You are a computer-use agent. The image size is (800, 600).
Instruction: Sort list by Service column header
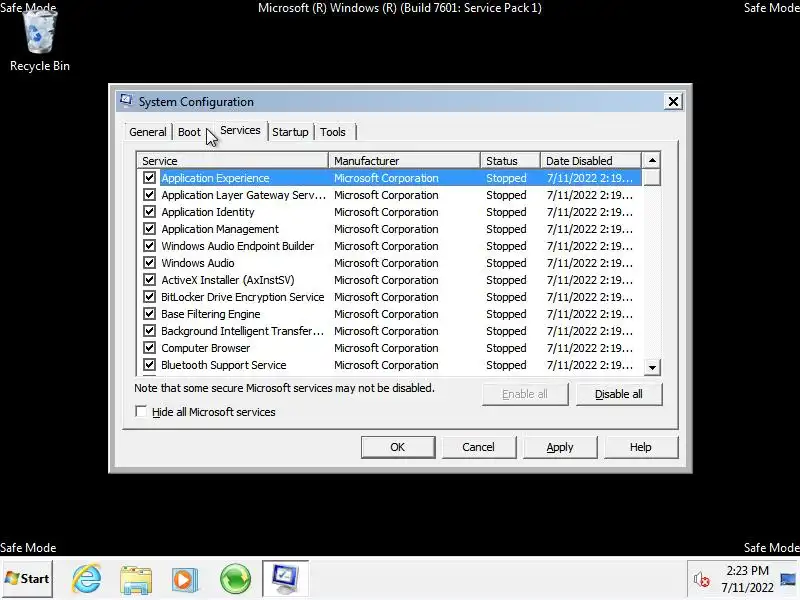click(x=233, y=161)
